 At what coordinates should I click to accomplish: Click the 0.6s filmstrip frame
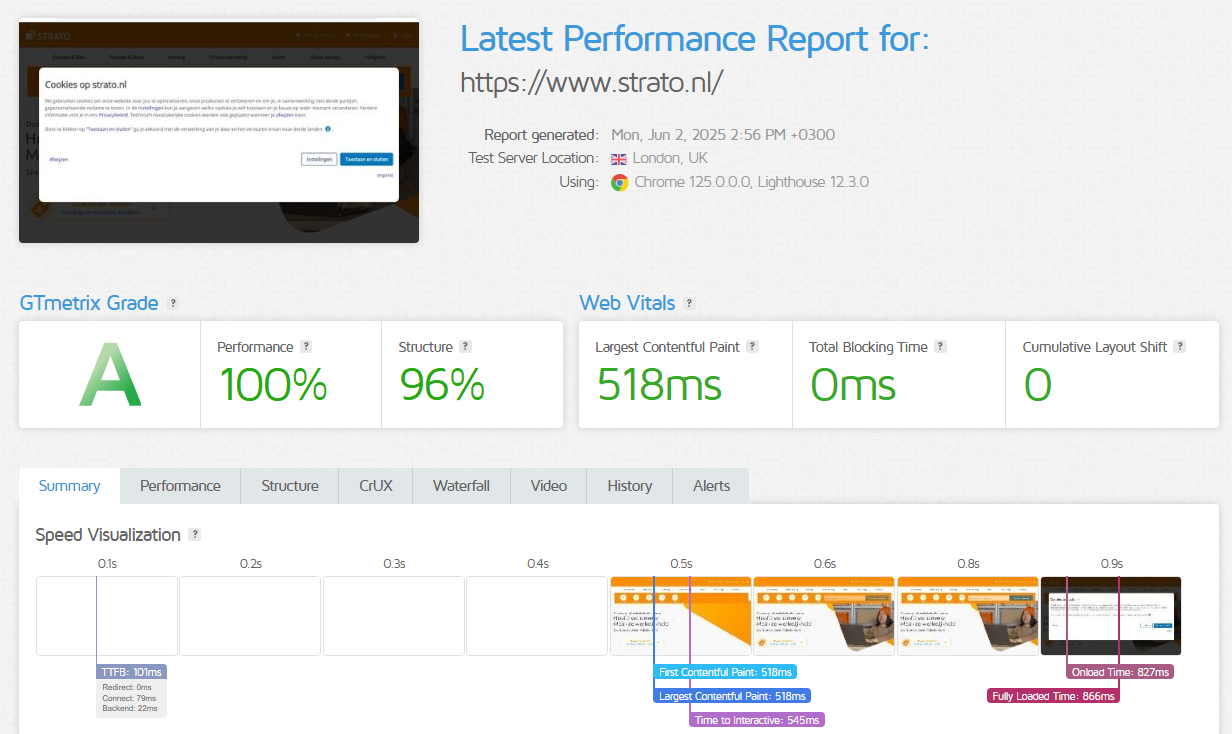824,616
